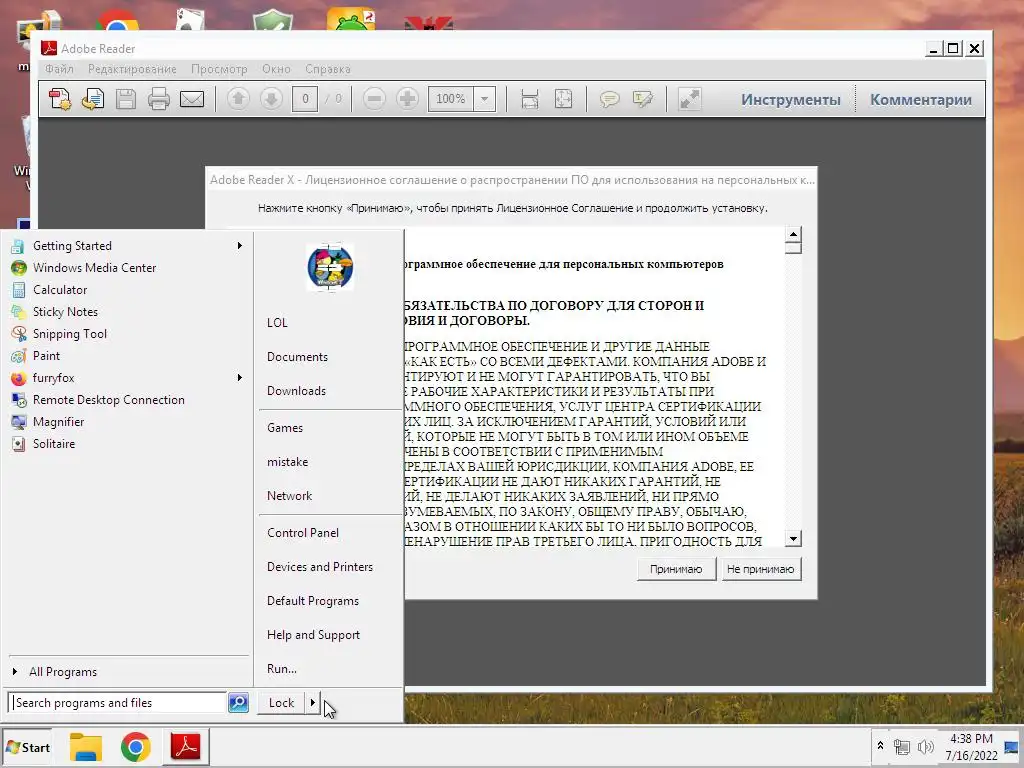Click the license scrollbar thumb

pyautogui.click(x=793, y=248)
